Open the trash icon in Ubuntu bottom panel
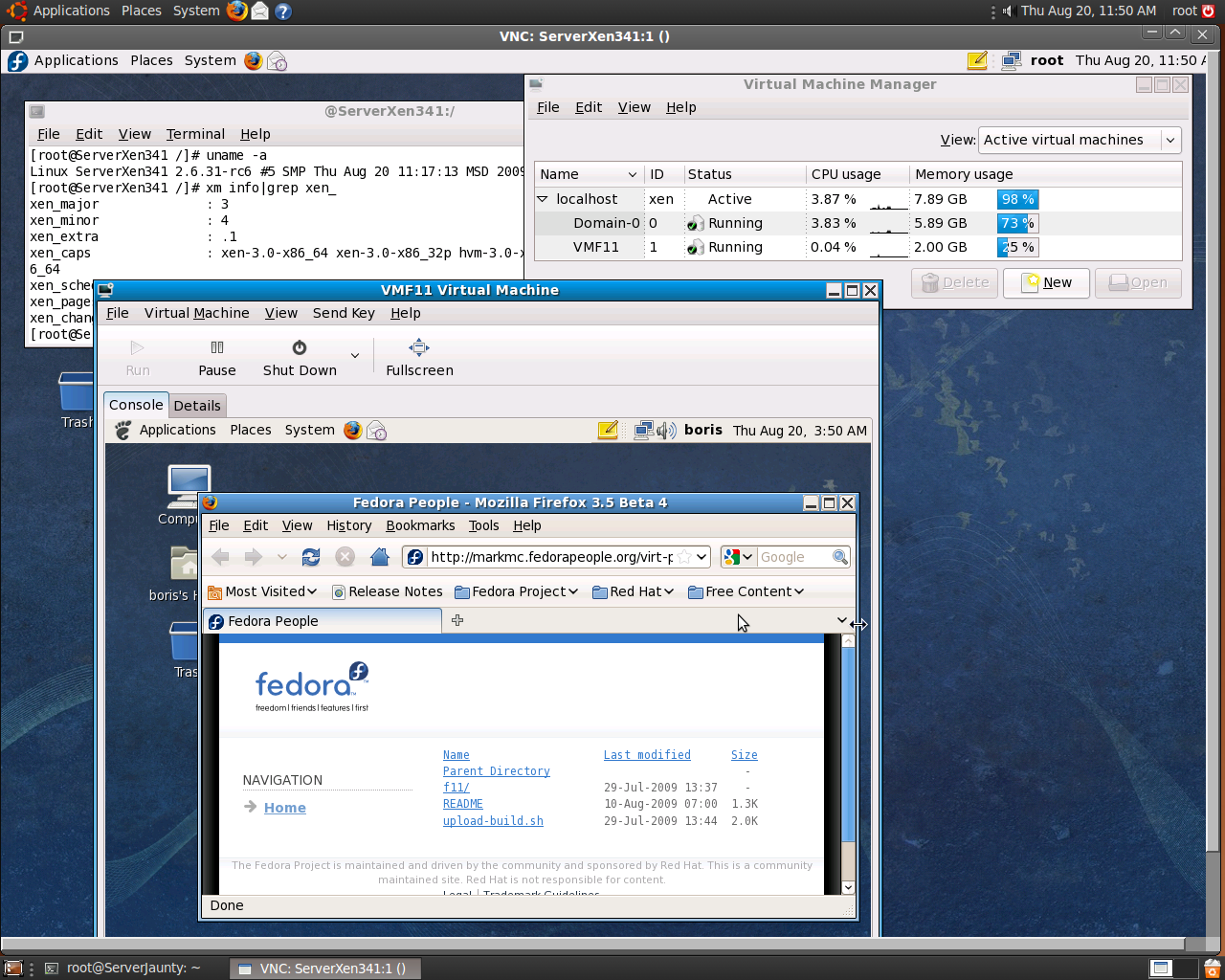 tap(1212, 968)
